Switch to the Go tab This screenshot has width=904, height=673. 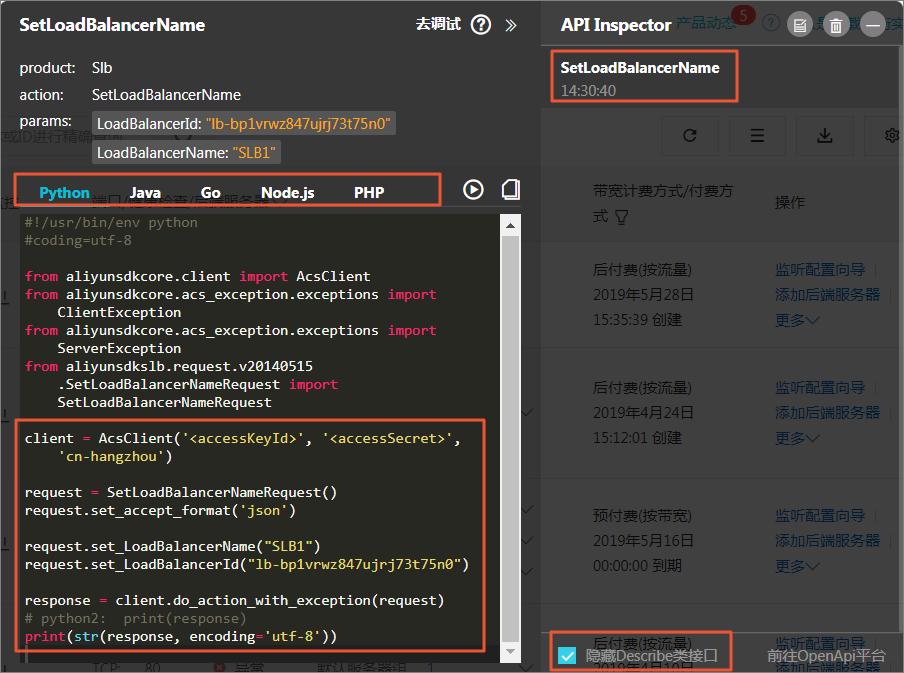(210, 193)
